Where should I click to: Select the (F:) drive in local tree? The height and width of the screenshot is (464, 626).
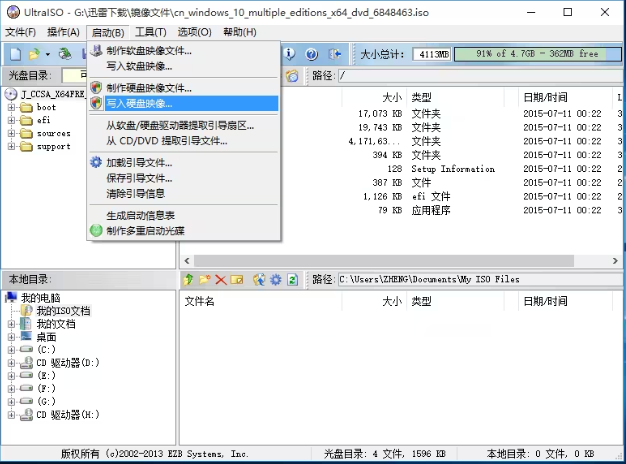tap(46, 388)
